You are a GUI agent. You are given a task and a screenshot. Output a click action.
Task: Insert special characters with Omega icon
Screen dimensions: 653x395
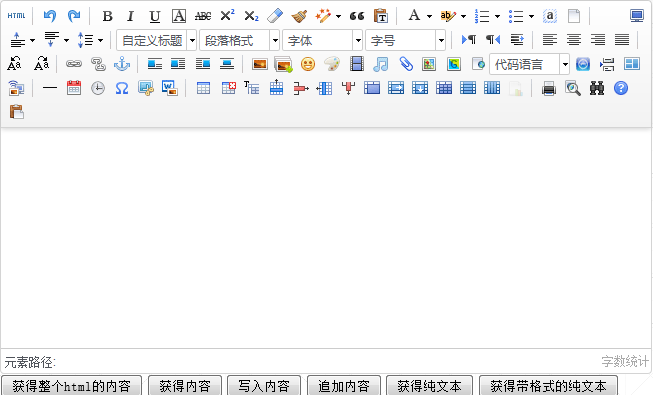click(122, 88)
